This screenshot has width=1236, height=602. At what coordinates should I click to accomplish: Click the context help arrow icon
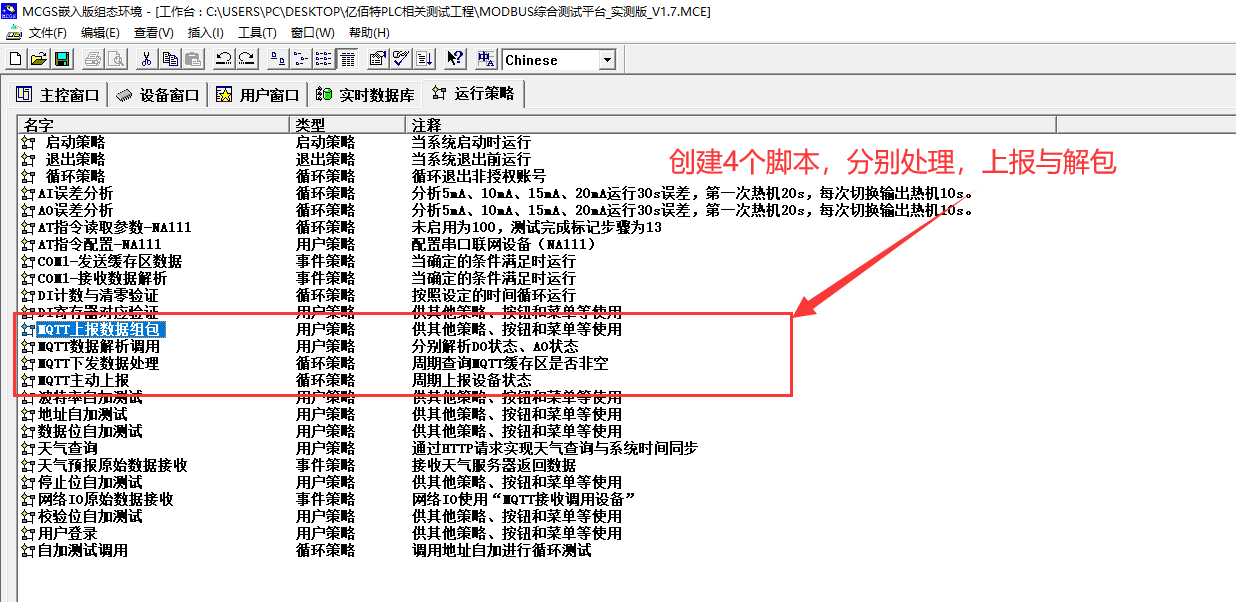[454, 59]
